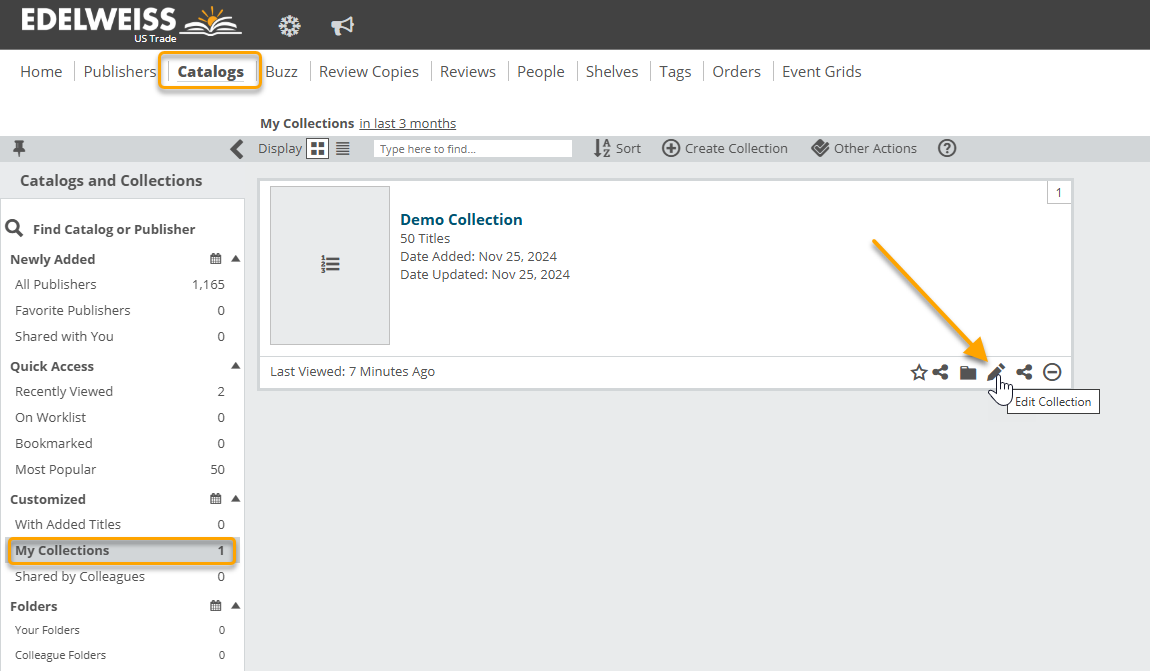Collapse the Customized section arrow
Screen dimensions: 1150x671
pyautogui.click(x=235, y=498)
